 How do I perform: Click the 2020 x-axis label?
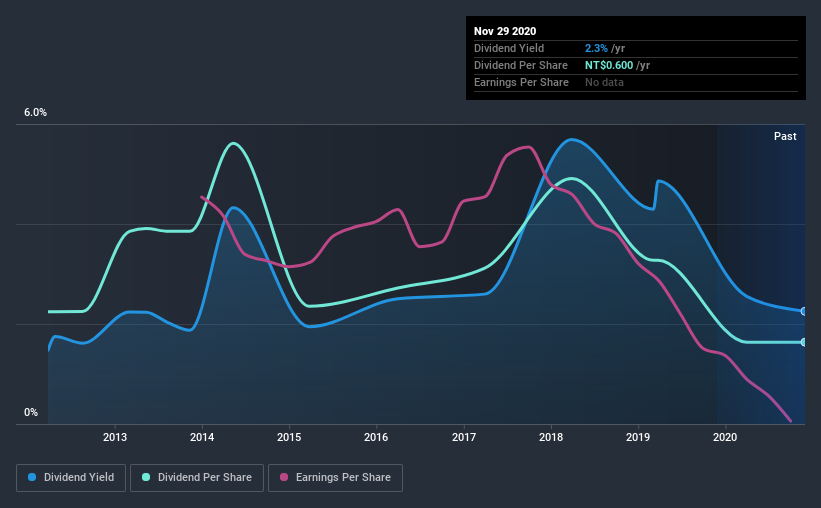pyautogui.click(x=725, y=437)
